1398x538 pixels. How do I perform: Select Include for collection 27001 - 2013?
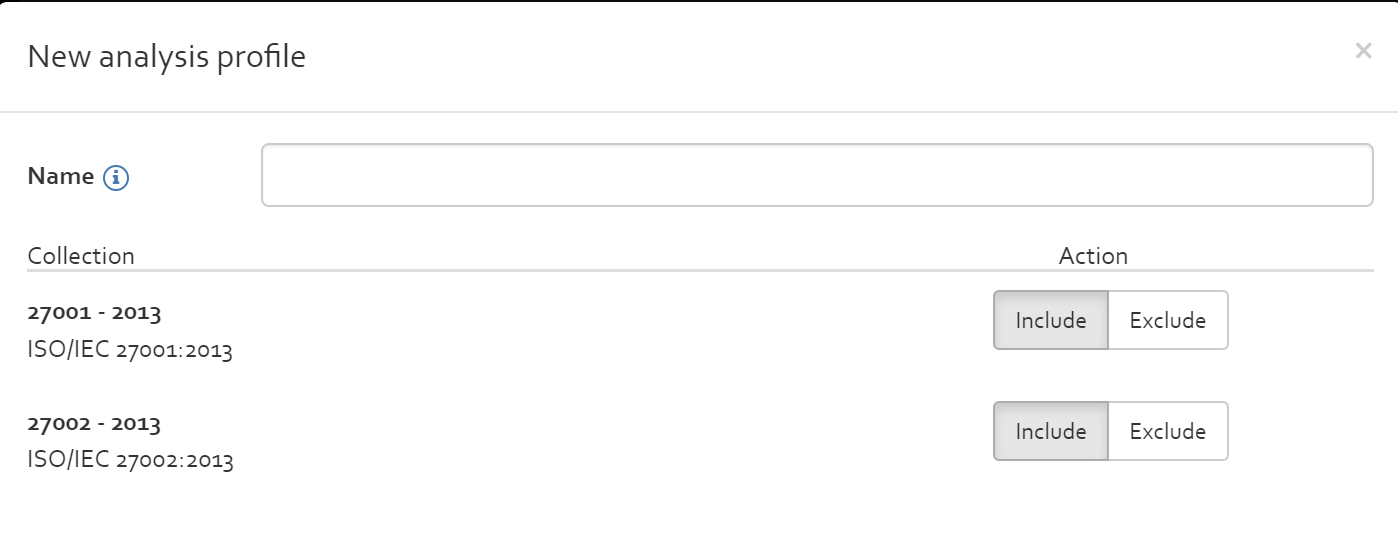tap(1050, 320)
